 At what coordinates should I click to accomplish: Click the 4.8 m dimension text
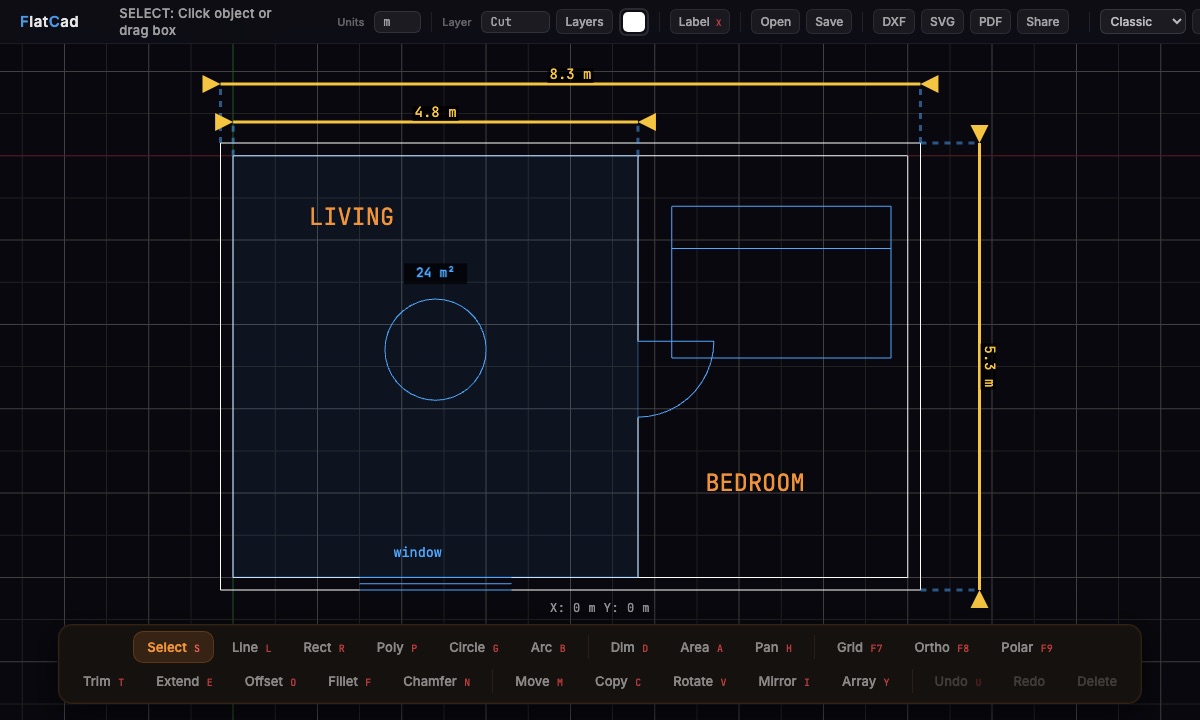coord(436,113)
